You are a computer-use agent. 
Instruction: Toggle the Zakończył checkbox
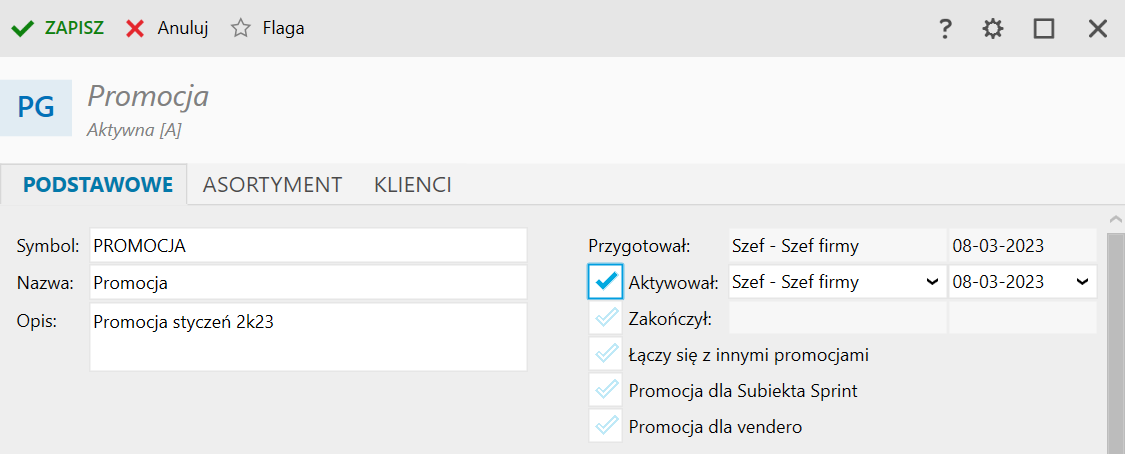[606, 318]
